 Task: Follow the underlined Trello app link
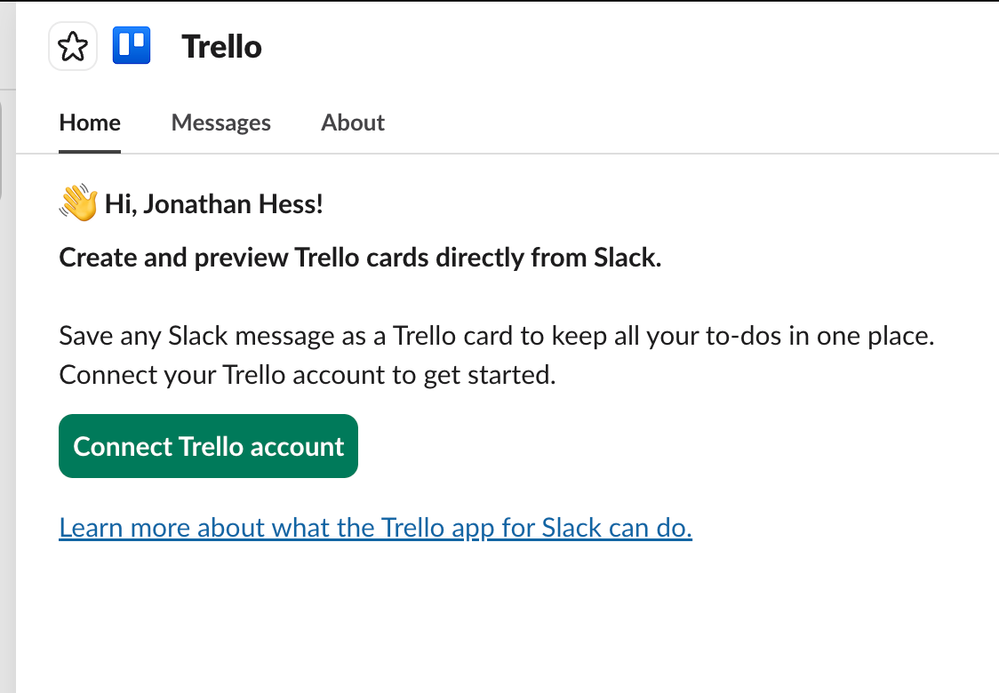[374, 527]
